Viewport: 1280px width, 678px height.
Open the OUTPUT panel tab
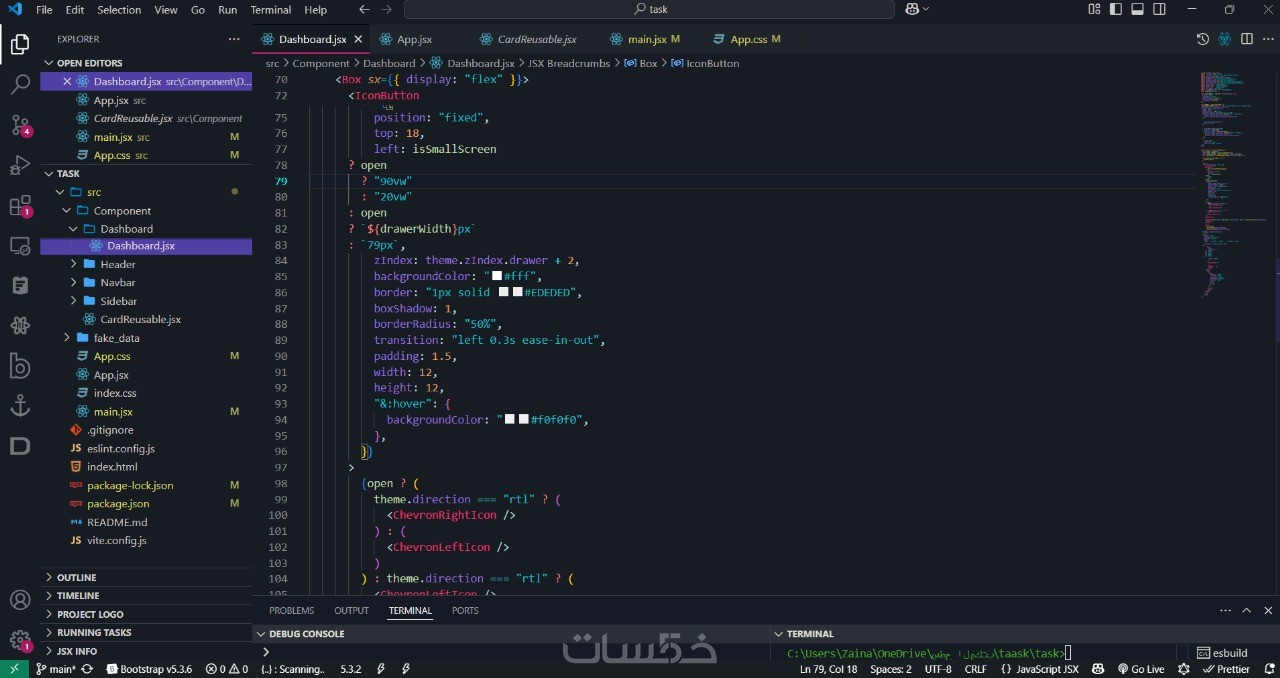[x=351, y=610]
